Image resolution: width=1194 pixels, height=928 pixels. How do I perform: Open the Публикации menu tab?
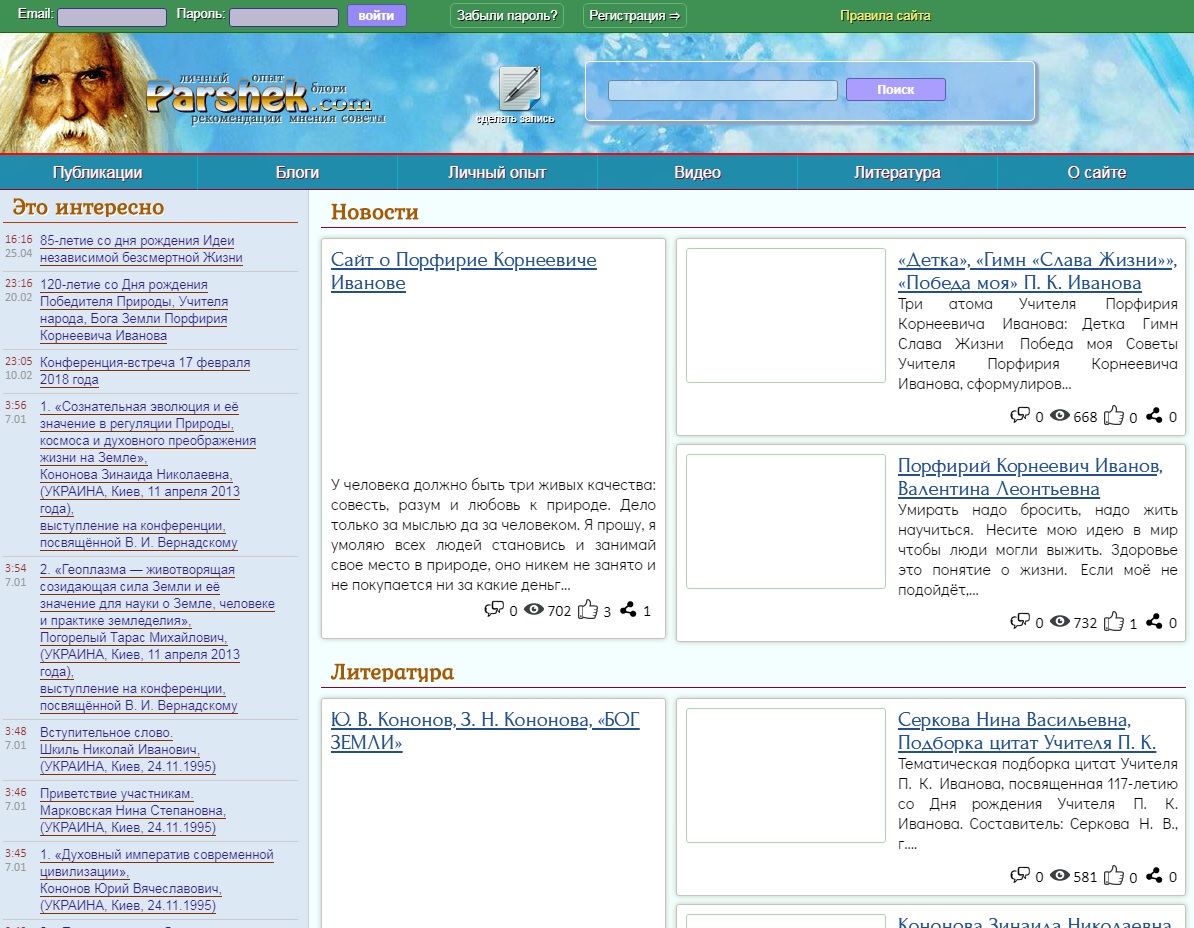pyautogui.click(x=97, y=172)
